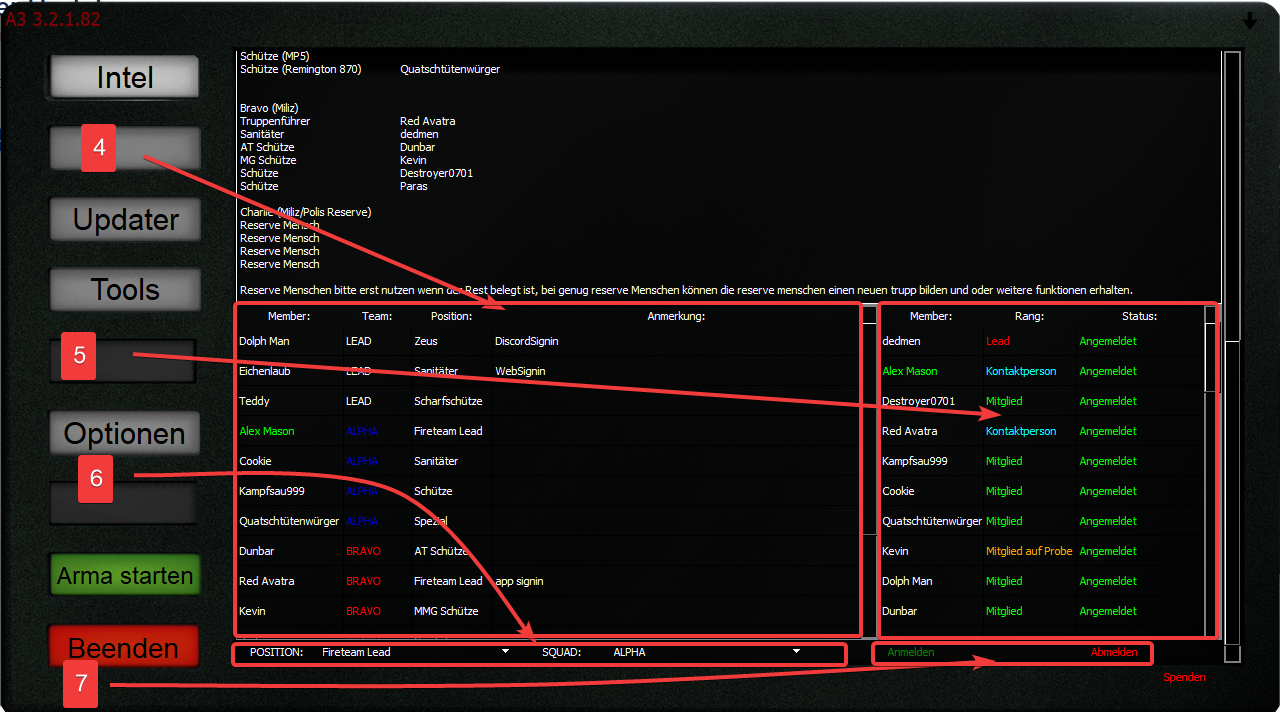
Task: Click the Anmerkung column header
Action: (676, 316)
